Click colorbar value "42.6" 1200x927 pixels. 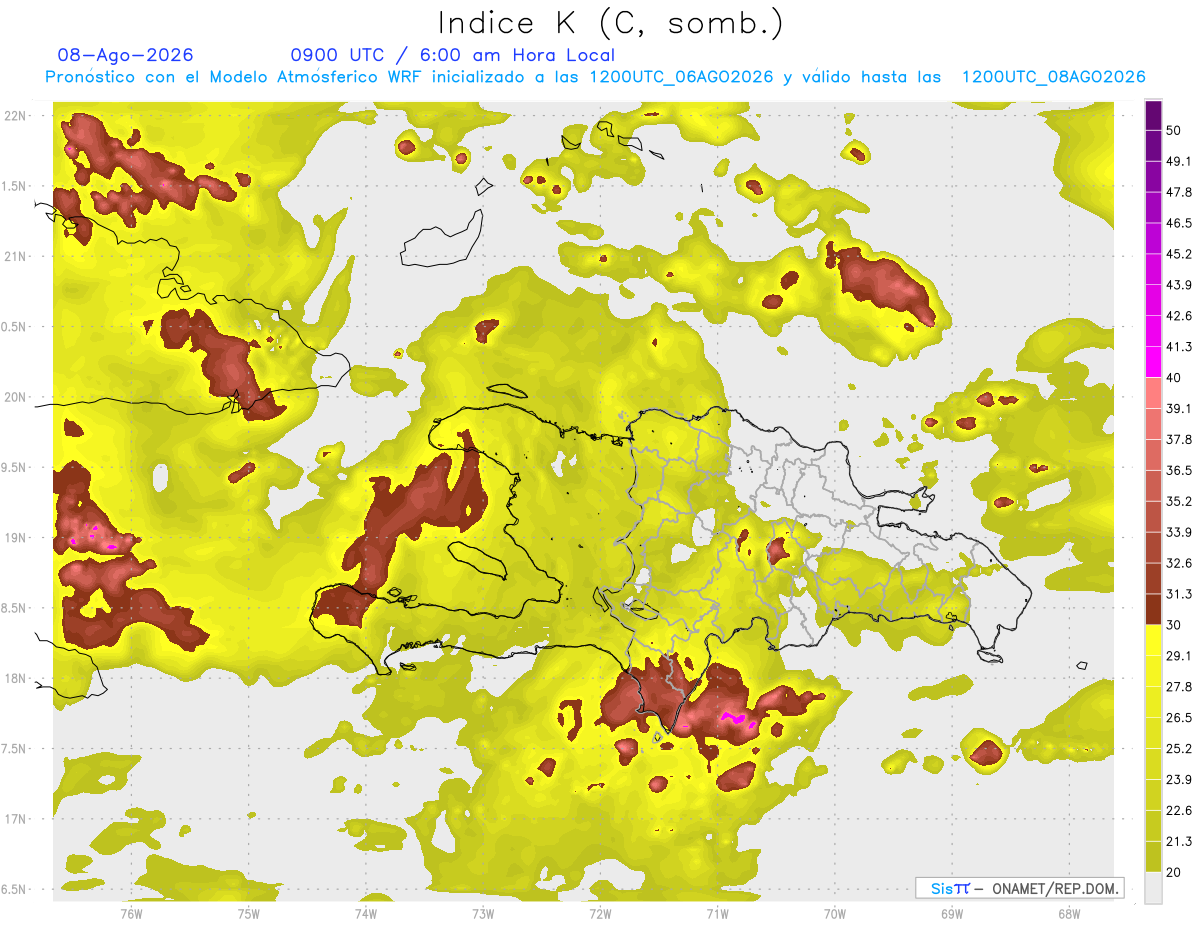1178,316
